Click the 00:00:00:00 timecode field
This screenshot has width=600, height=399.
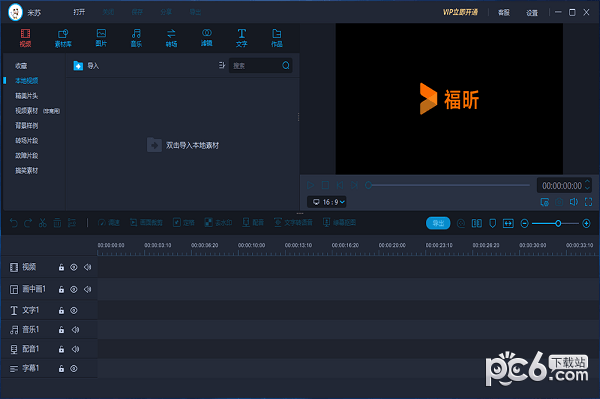click(x=561, y=186)
